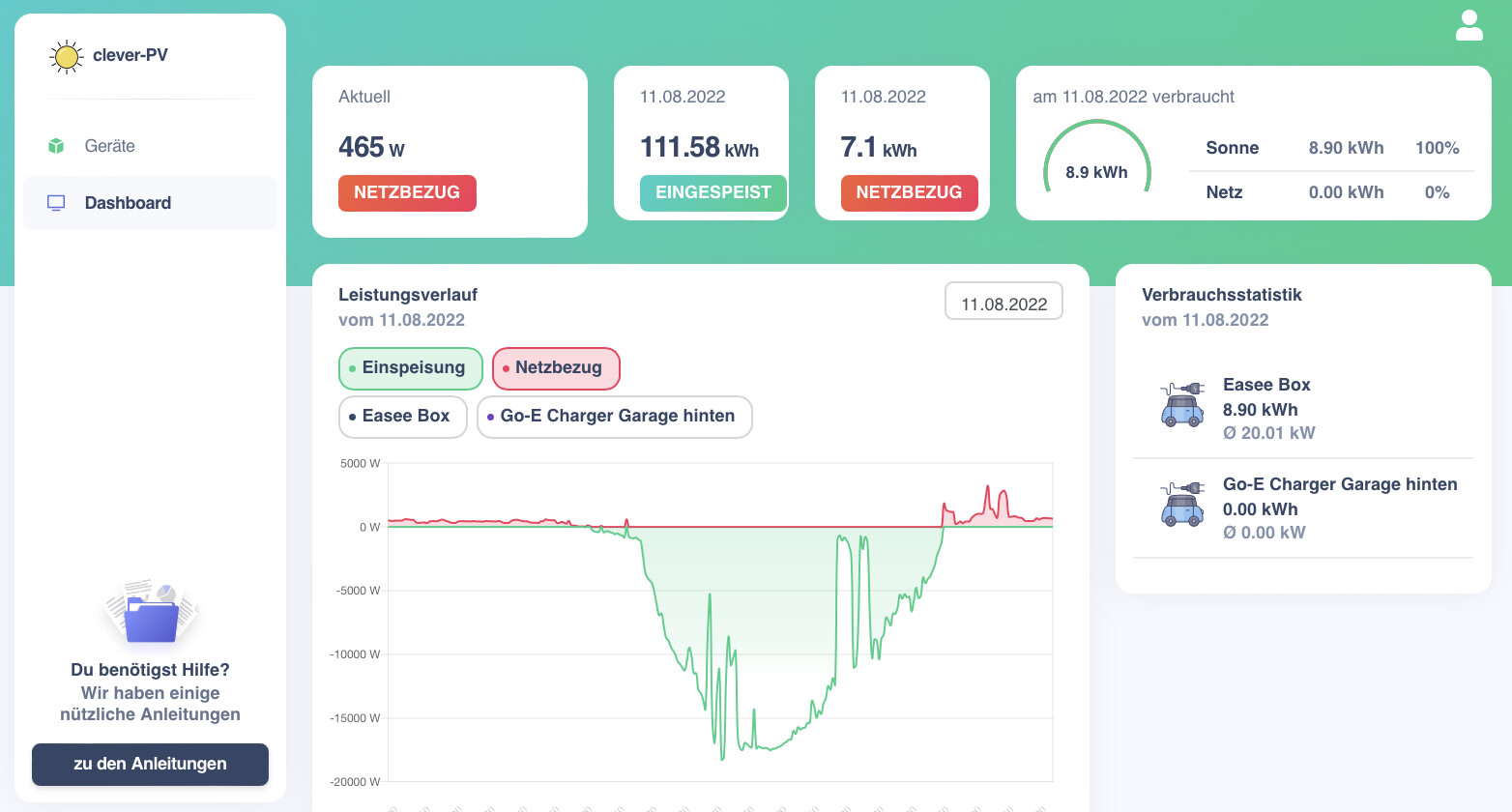Click the user profile icon

(1468, 25)
